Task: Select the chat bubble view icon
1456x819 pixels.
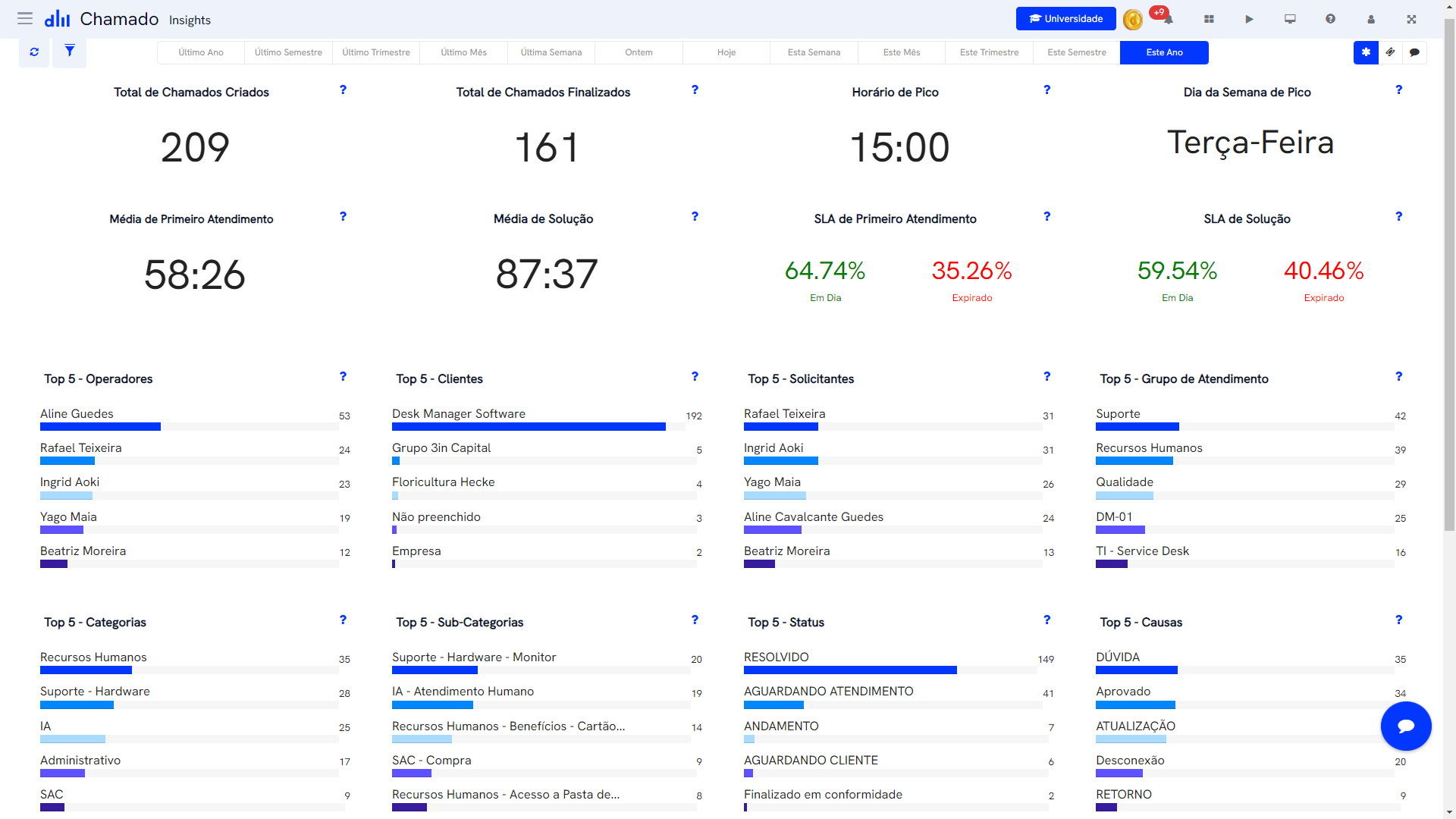Action: pos(1414,52)
